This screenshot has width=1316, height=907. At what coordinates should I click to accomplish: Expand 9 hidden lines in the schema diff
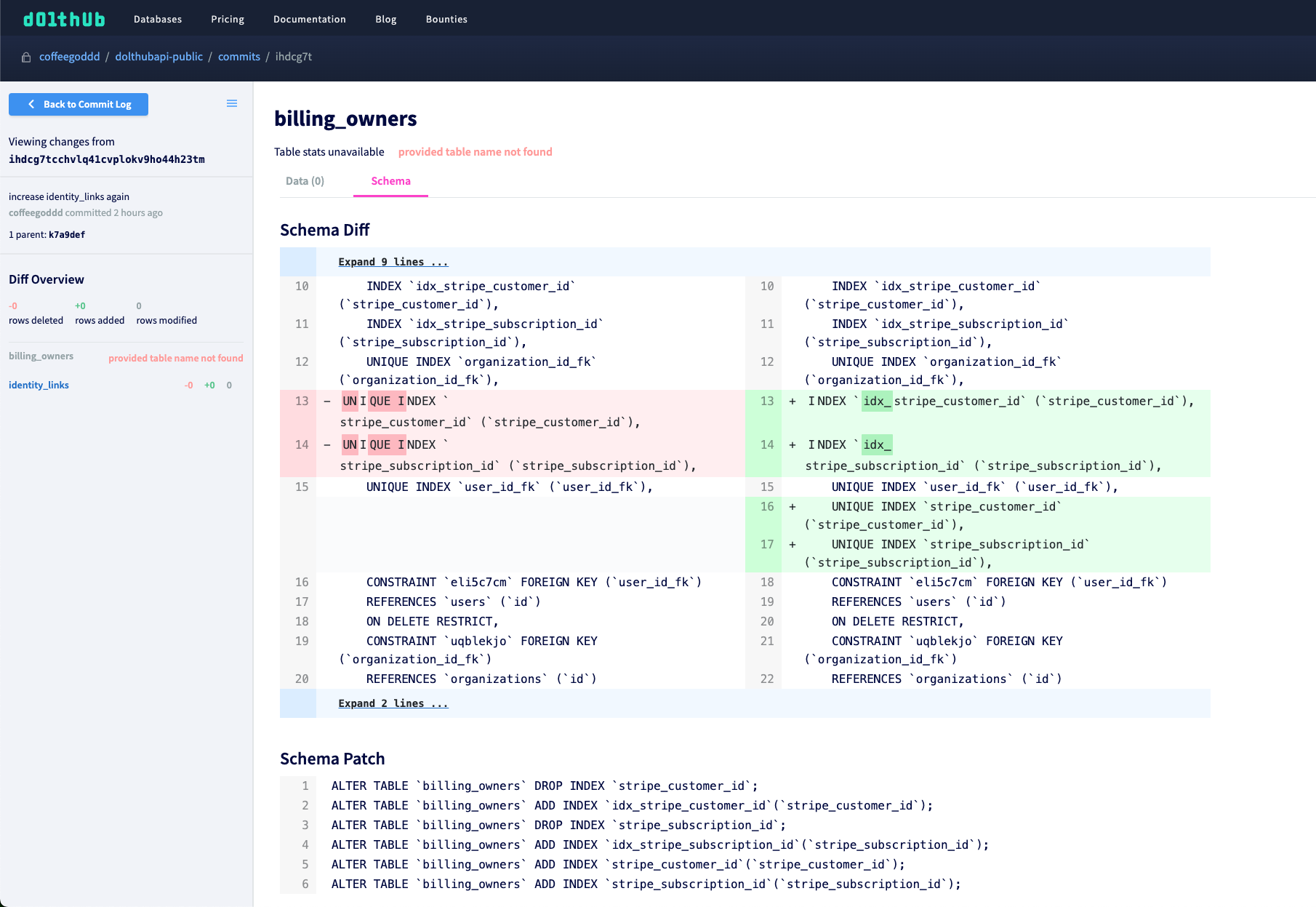[393, 262]
